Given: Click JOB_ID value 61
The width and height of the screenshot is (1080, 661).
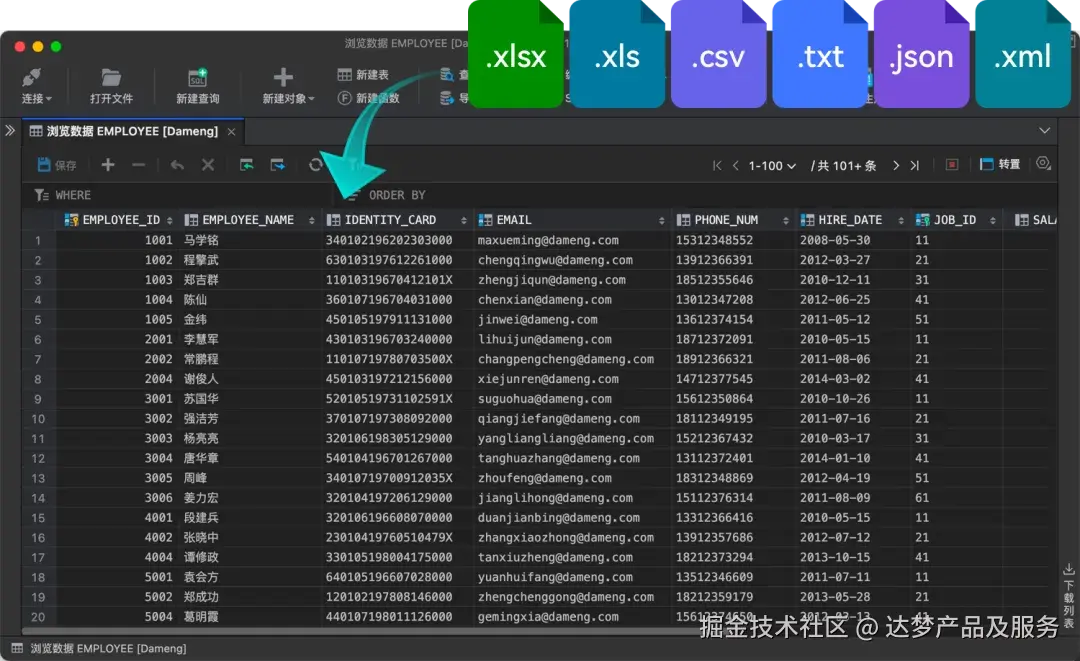Looking at the screenshot, I should coord(922,499).
